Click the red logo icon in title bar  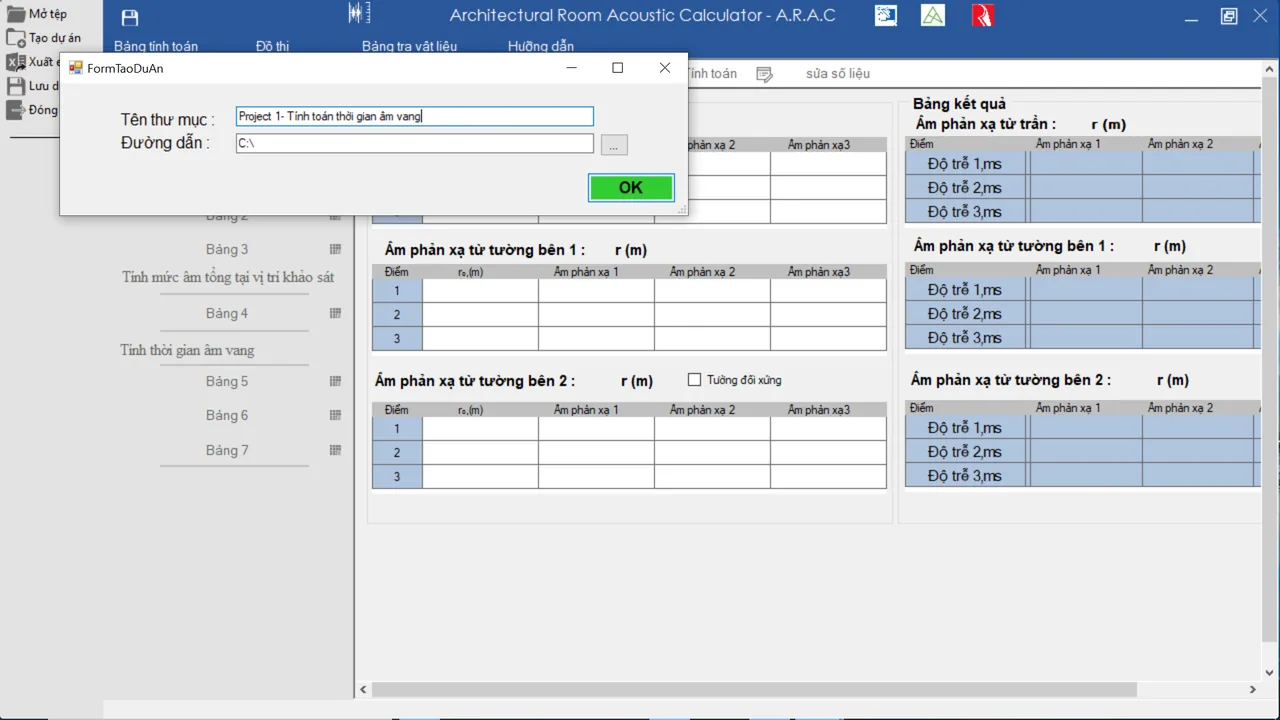pyautogui.click(x=983, y=15)
